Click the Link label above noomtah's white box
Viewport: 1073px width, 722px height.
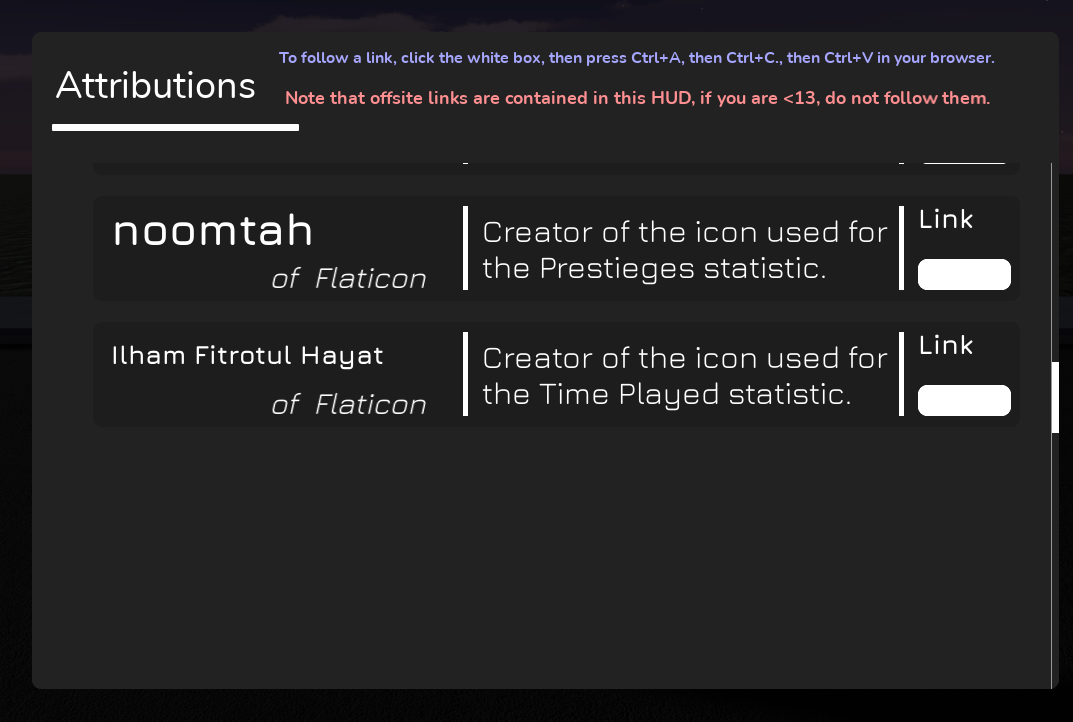(945, 219)
